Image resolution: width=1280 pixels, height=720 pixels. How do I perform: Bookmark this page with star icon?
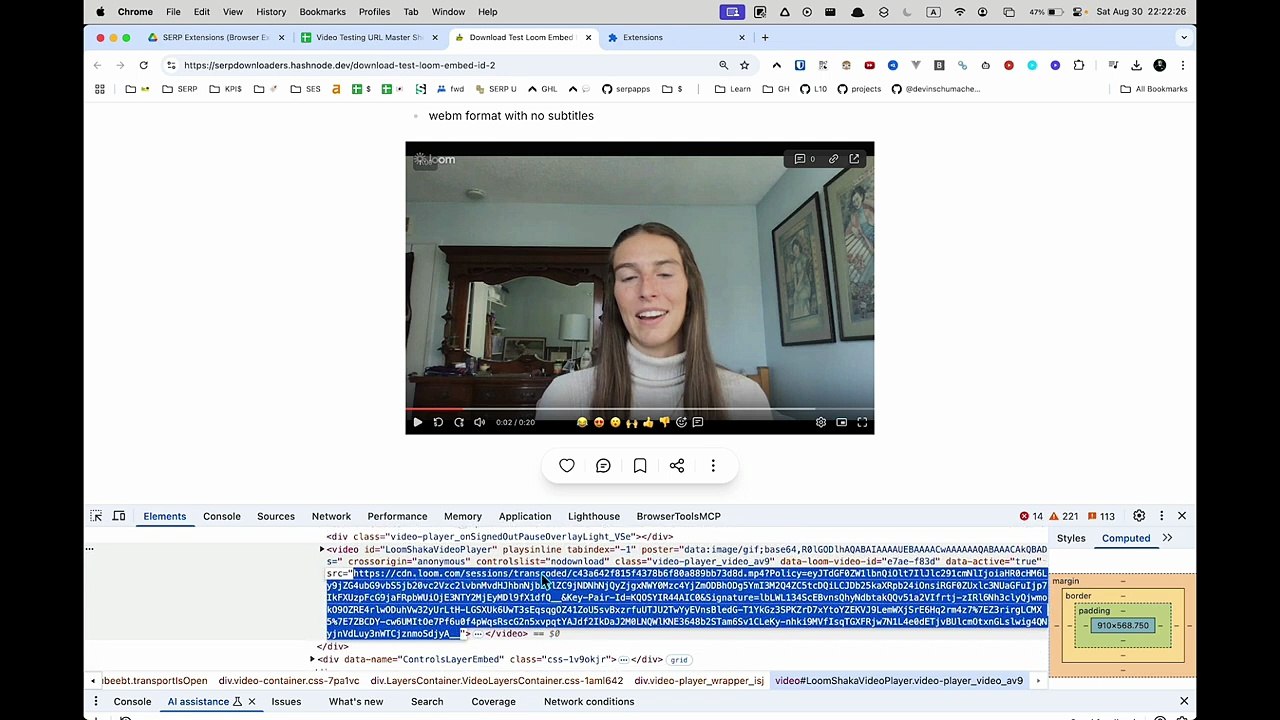[744, 65]
